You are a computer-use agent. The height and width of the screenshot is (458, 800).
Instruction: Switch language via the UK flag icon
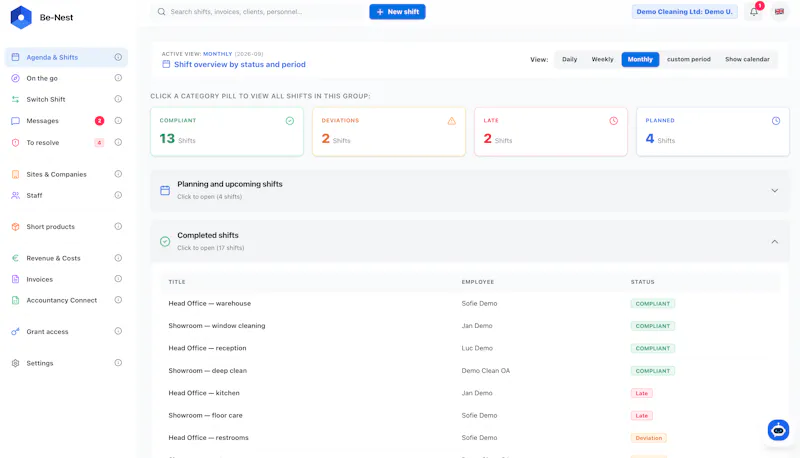[779, 11]
